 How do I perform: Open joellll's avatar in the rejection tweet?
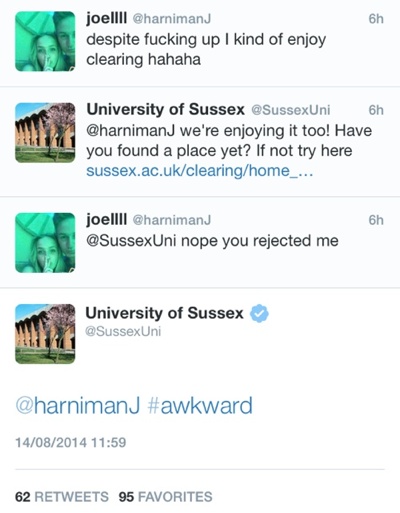pos(45,243)
